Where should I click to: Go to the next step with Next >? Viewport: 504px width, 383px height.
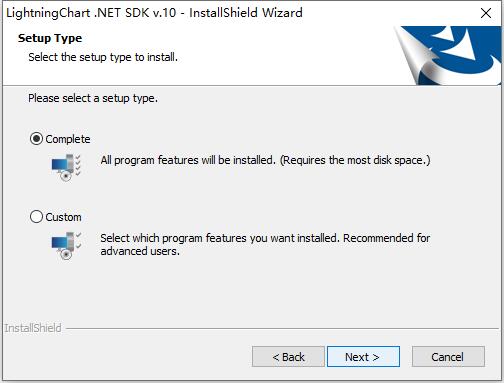363,357
